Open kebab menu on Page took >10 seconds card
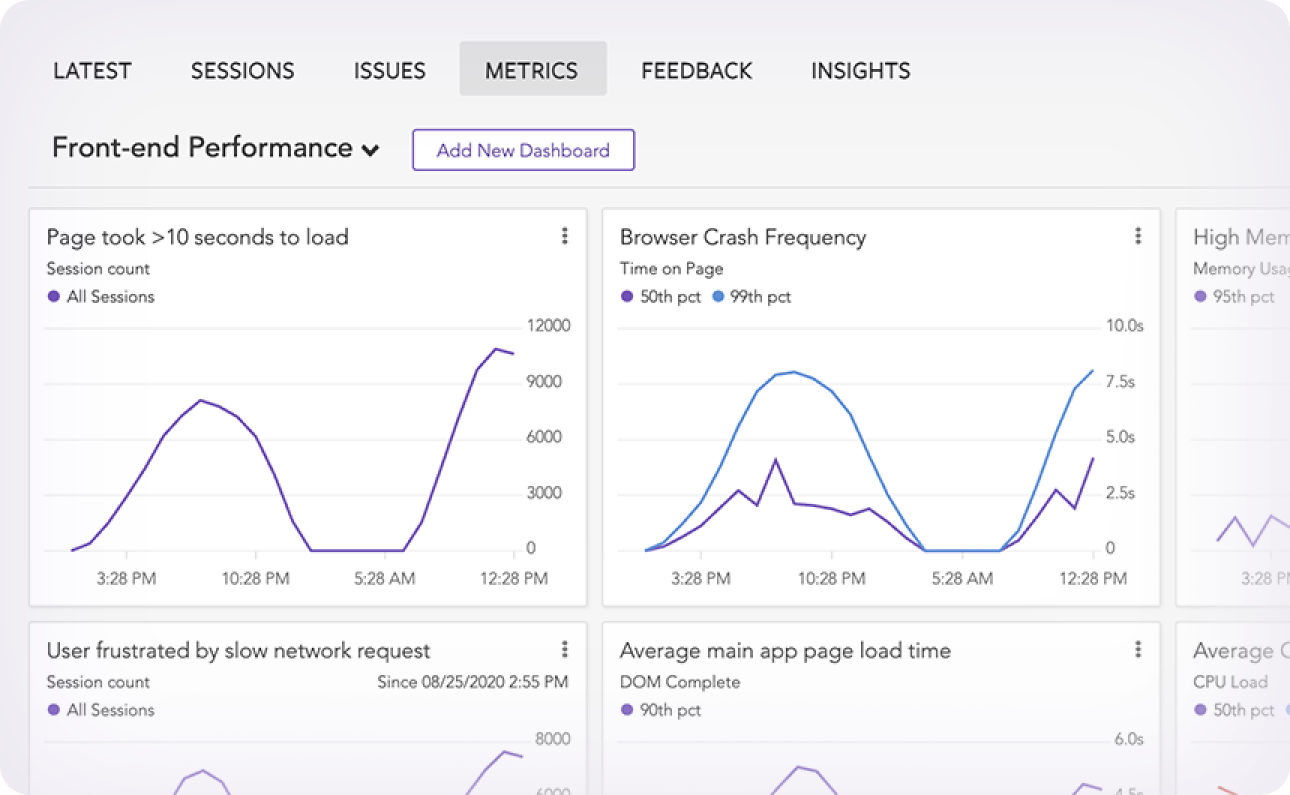 tap(565, 236)
